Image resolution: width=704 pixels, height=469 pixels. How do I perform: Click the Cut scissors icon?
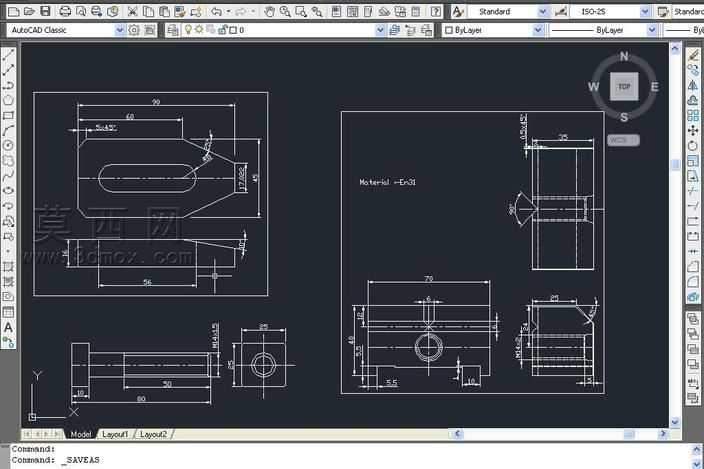pyautogui.click(x=132, y=11)
